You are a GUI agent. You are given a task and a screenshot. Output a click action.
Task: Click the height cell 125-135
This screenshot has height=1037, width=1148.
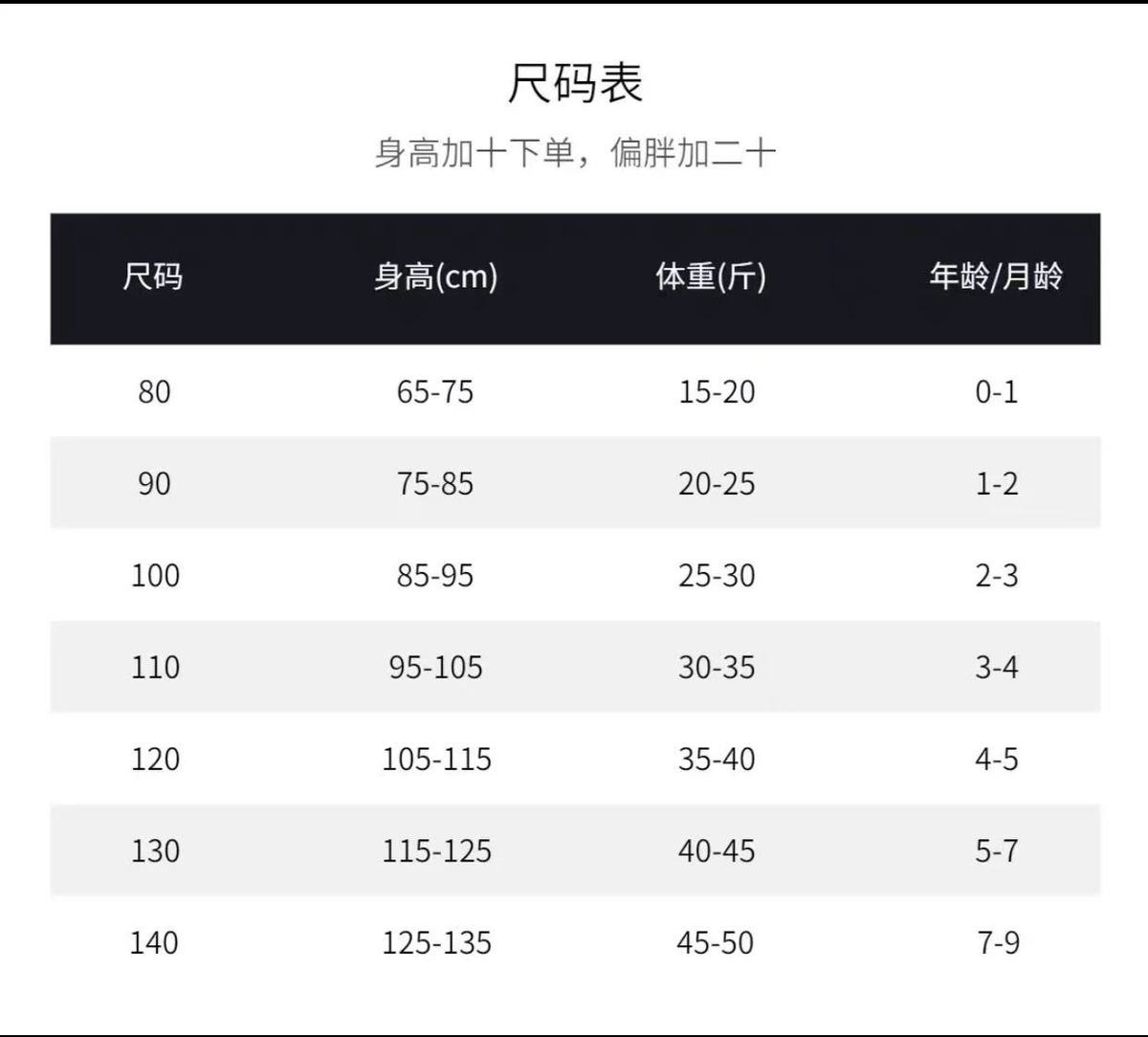coord(437,942)
